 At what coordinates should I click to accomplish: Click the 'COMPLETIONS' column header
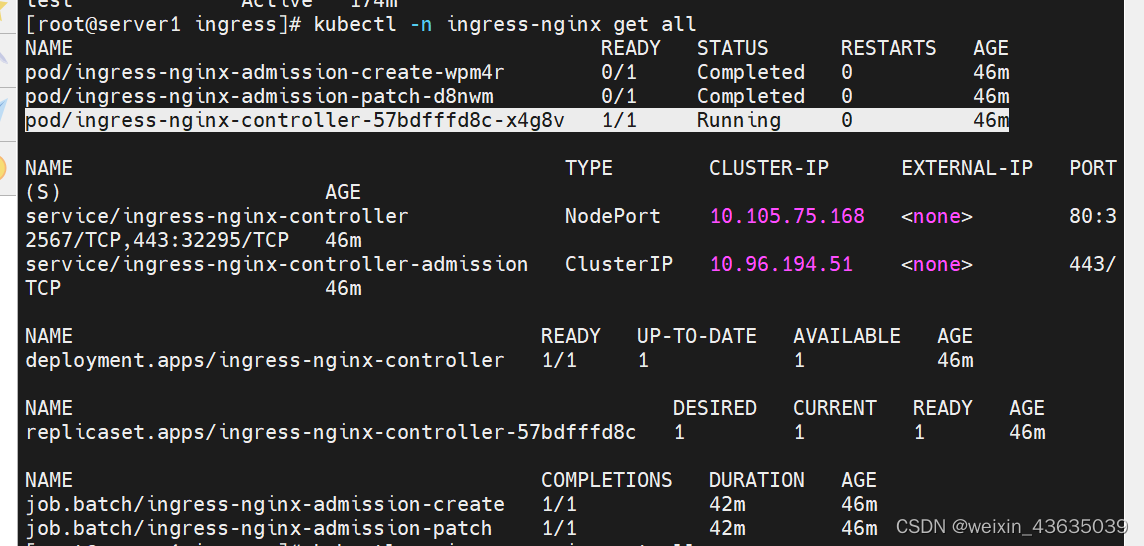pos(606,480)
